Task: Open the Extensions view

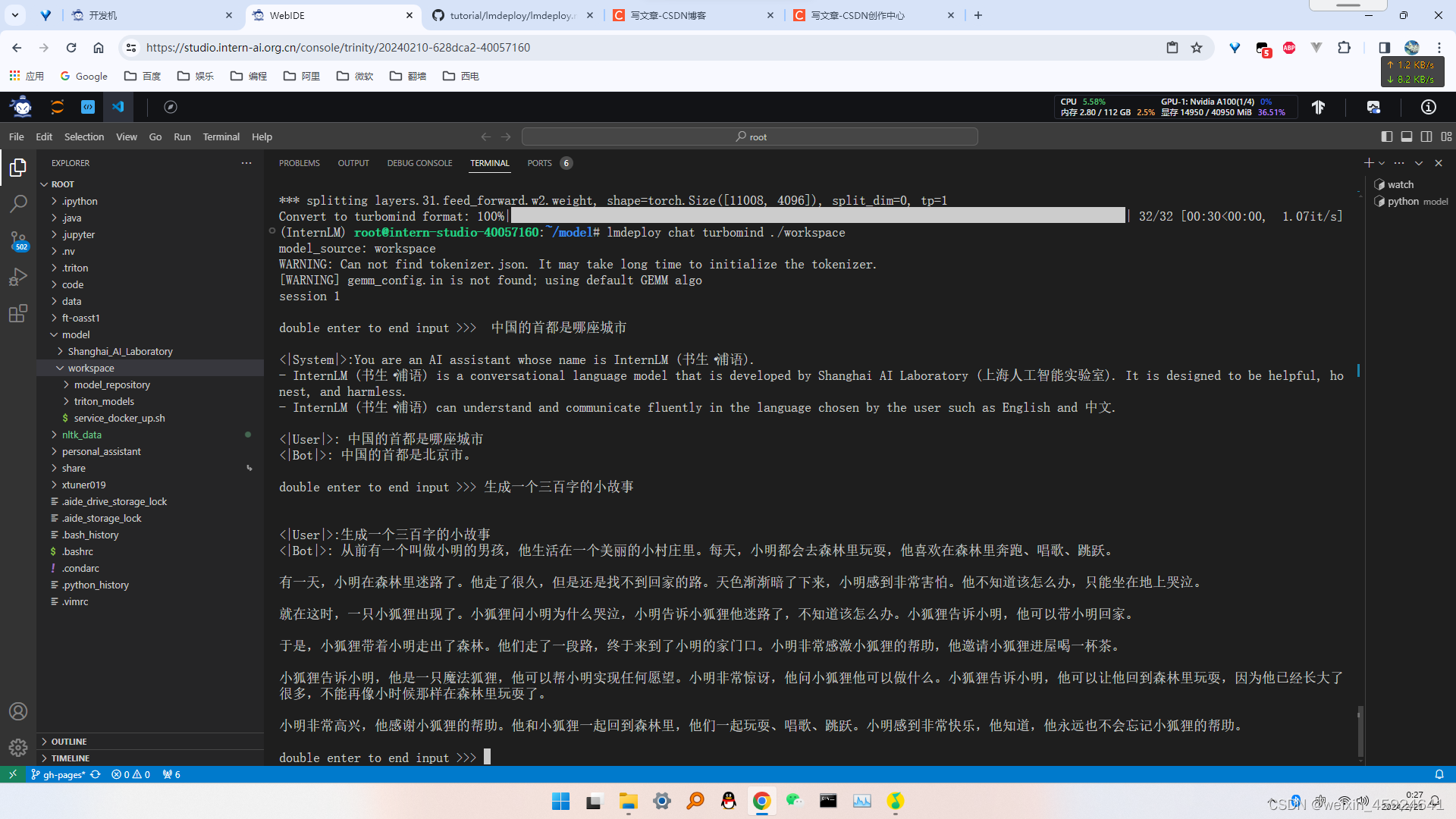Action: pos(18,313)
